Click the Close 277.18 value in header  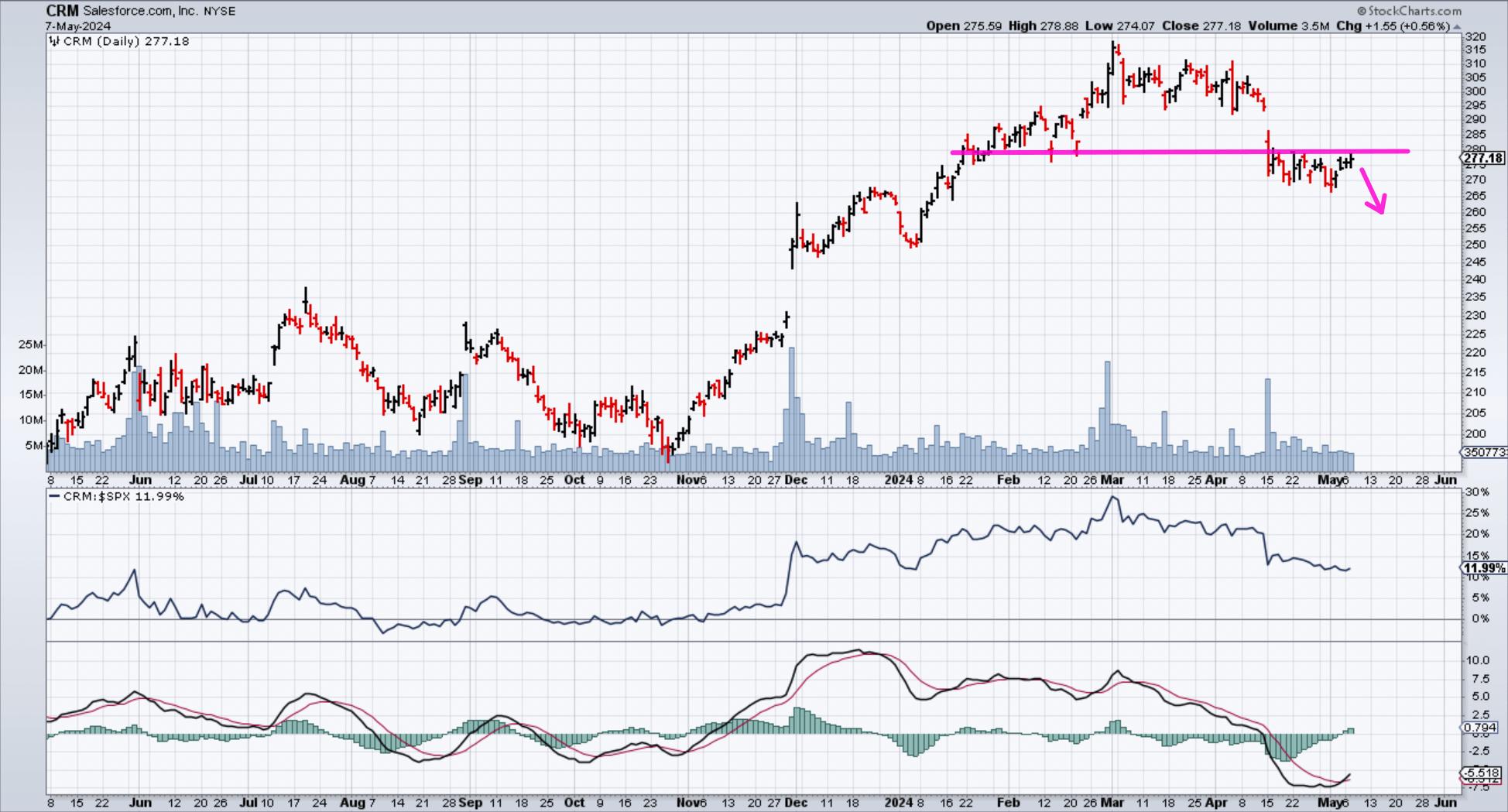[x=1201, y=26]
